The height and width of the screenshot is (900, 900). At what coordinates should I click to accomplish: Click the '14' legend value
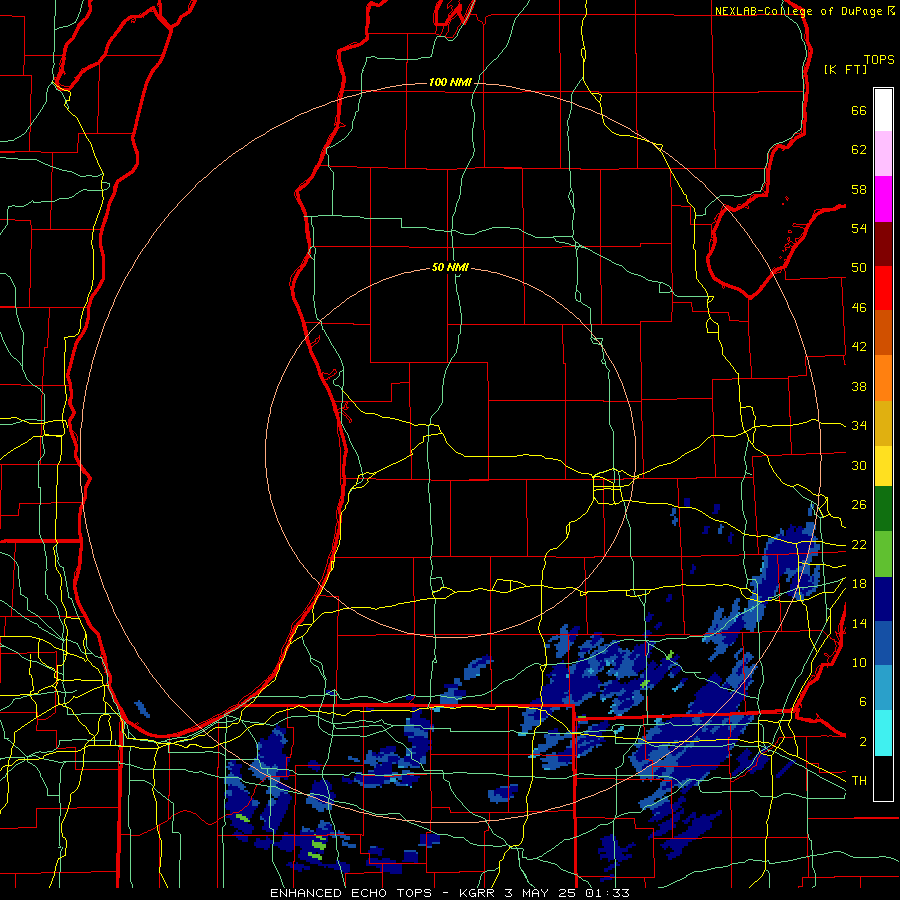tap(859, 623)
